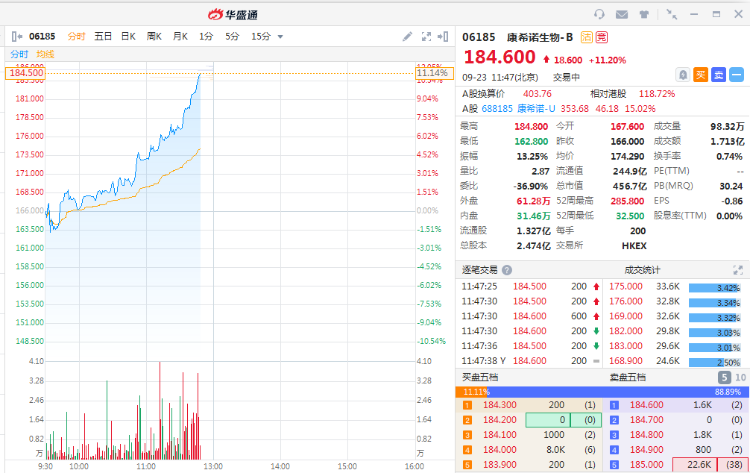
Task: Click the 3.42% volume bar at 175.000
Action: pyautogui.click(x=715, y=288)
